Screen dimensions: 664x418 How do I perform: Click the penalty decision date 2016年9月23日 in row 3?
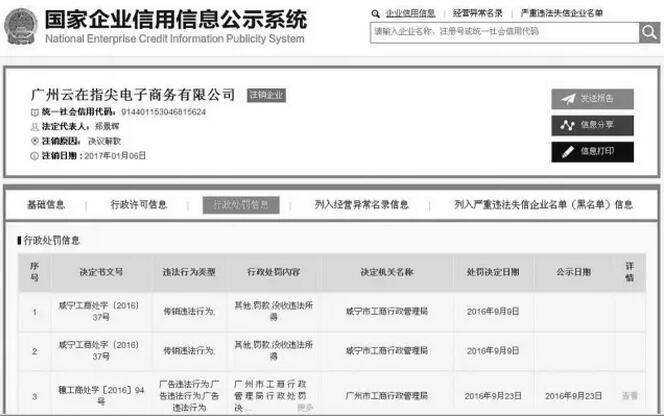pos(493,396)
